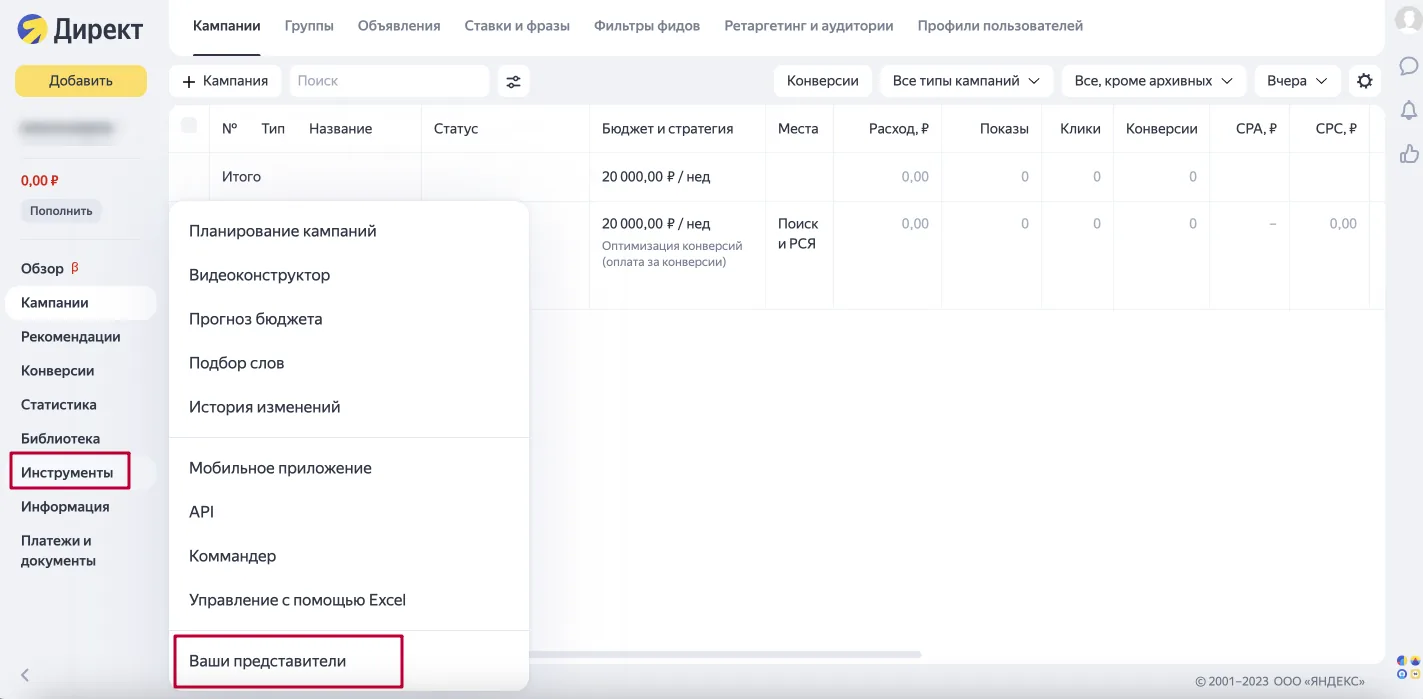
Task: Select 'Мобильное приложение' menu item
Action: point(280,468)
